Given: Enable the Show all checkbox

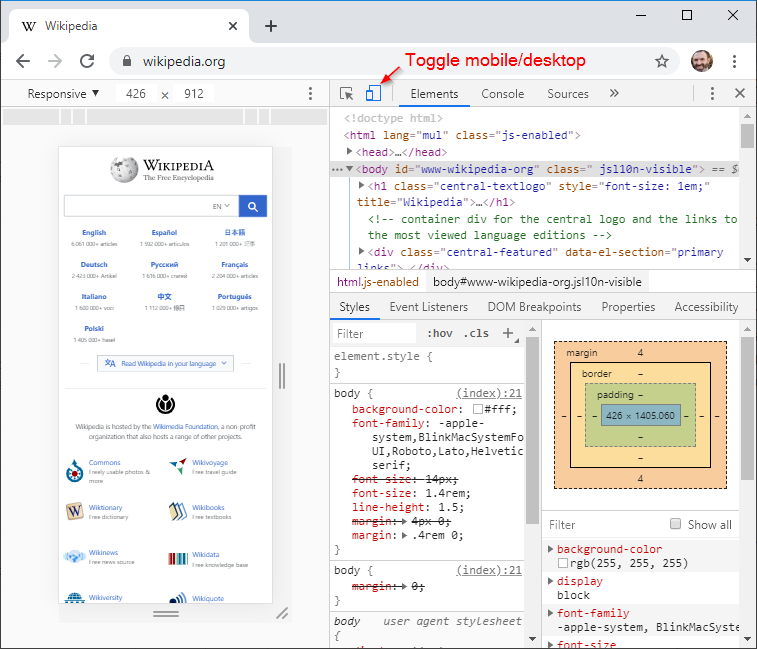Looking at the screenshot, I should pos(675,524).
